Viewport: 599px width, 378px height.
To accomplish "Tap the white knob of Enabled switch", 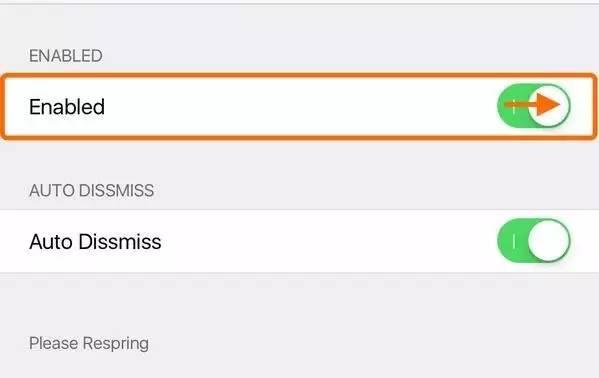I will click(x=549, y=105).
